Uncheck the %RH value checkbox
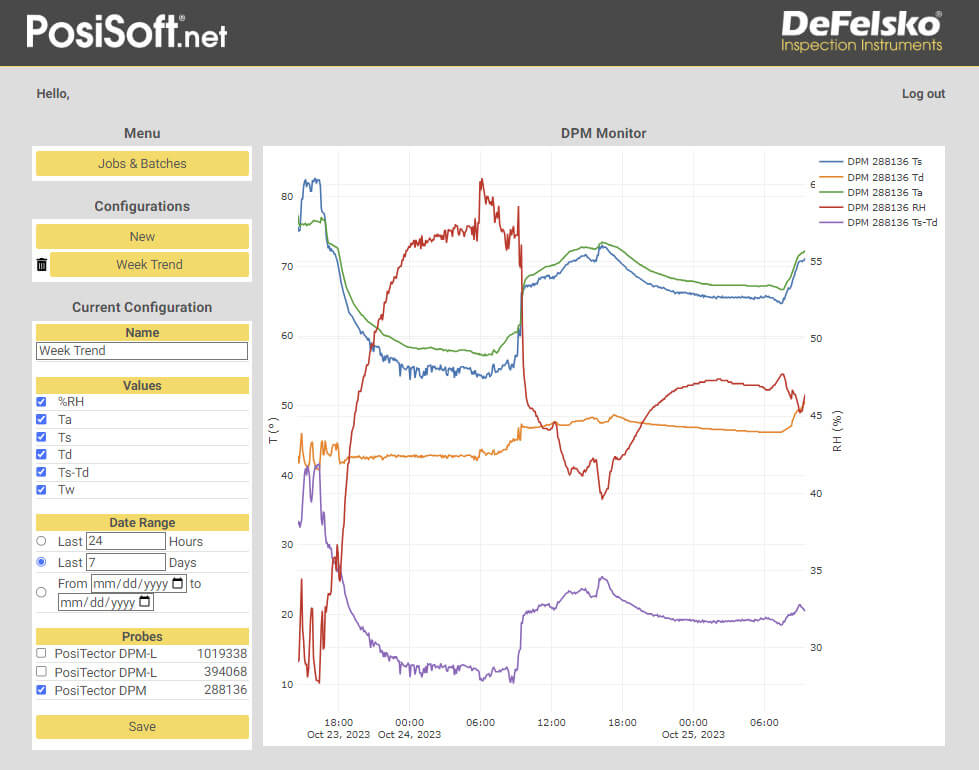The width and height of the screenshot is (979, 770). [x=41, y=402]
